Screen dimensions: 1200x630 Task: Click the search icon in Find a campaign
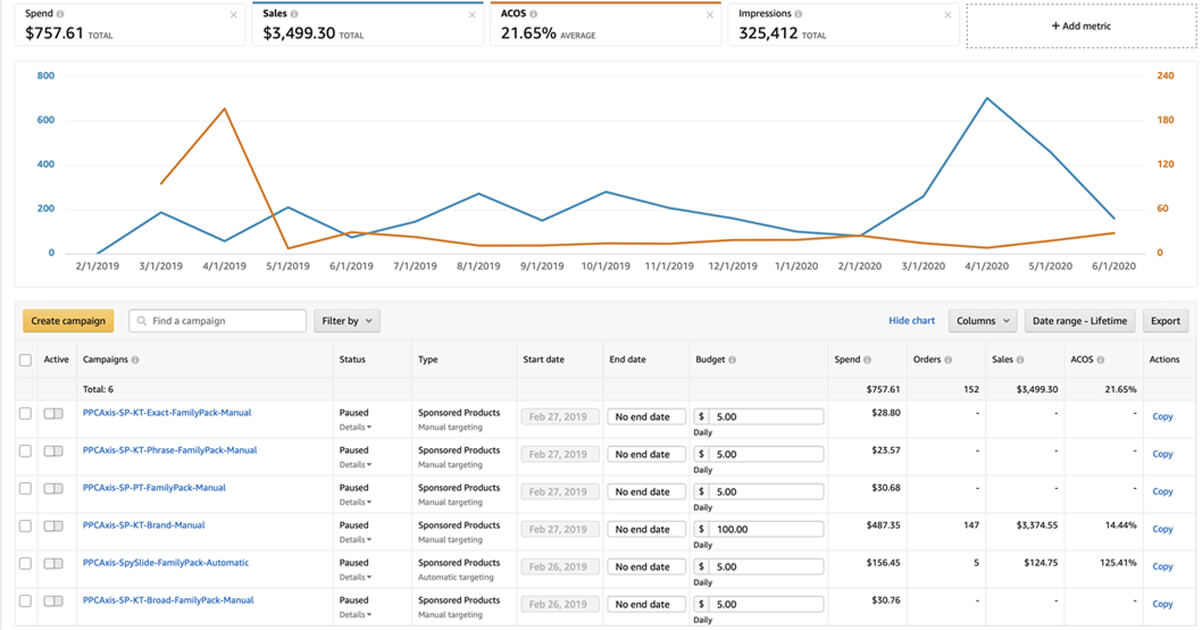[x=142, y=321]
